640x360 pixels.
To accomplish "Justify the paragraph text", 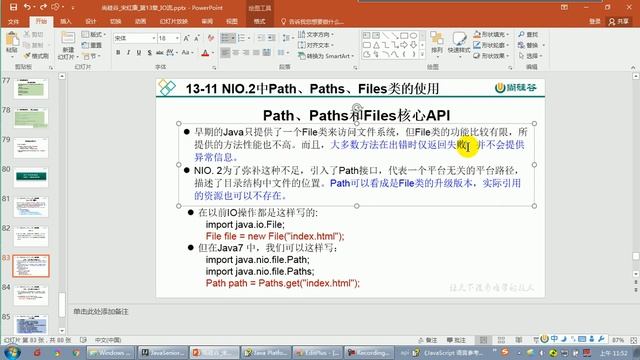I will tap(256, 52).
